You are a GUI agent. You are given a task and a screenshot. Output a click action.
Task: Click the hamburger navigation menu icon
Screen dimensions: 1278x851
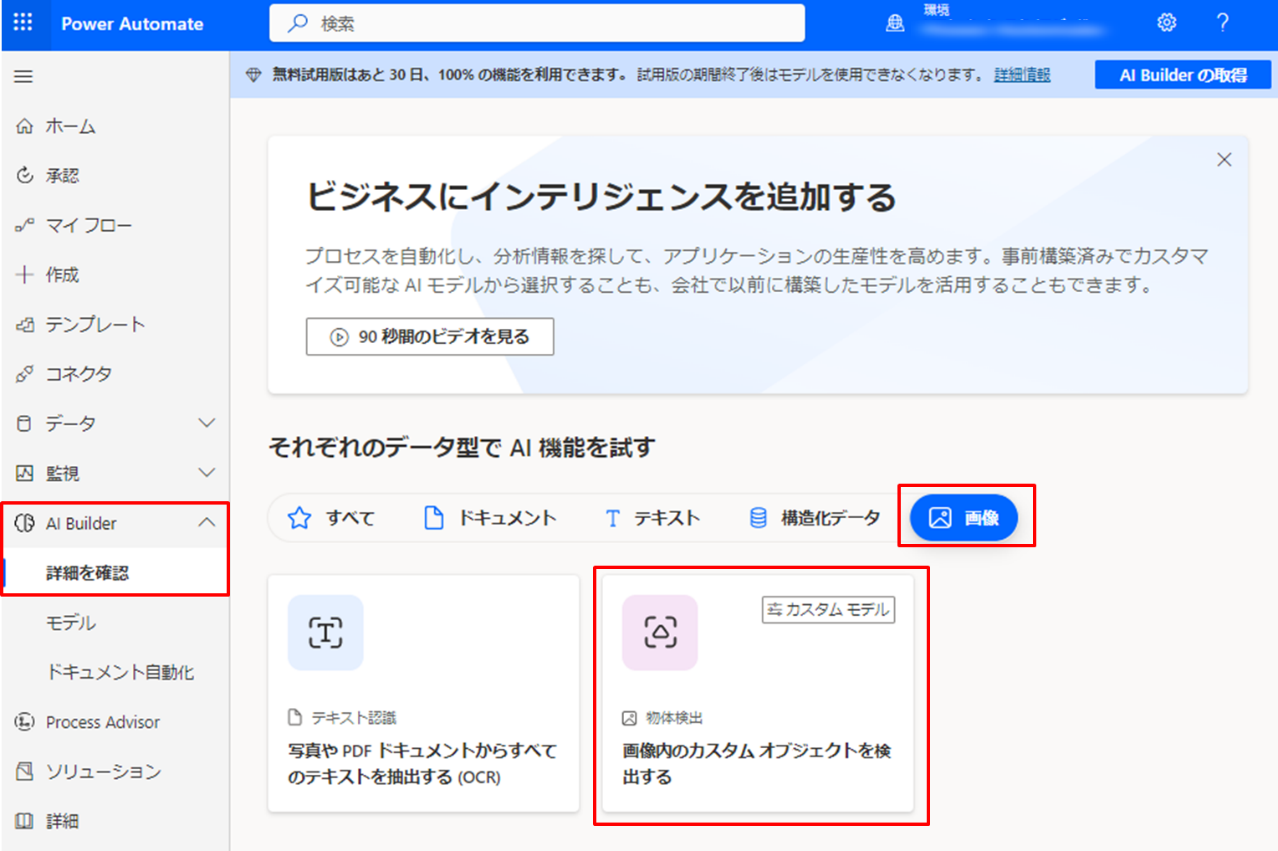[23, 77]
